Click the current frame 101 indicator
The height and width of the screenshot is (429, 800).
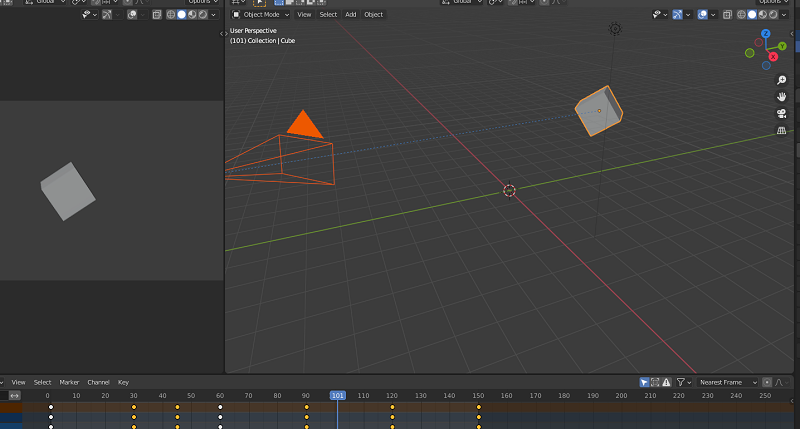point(337,395)
